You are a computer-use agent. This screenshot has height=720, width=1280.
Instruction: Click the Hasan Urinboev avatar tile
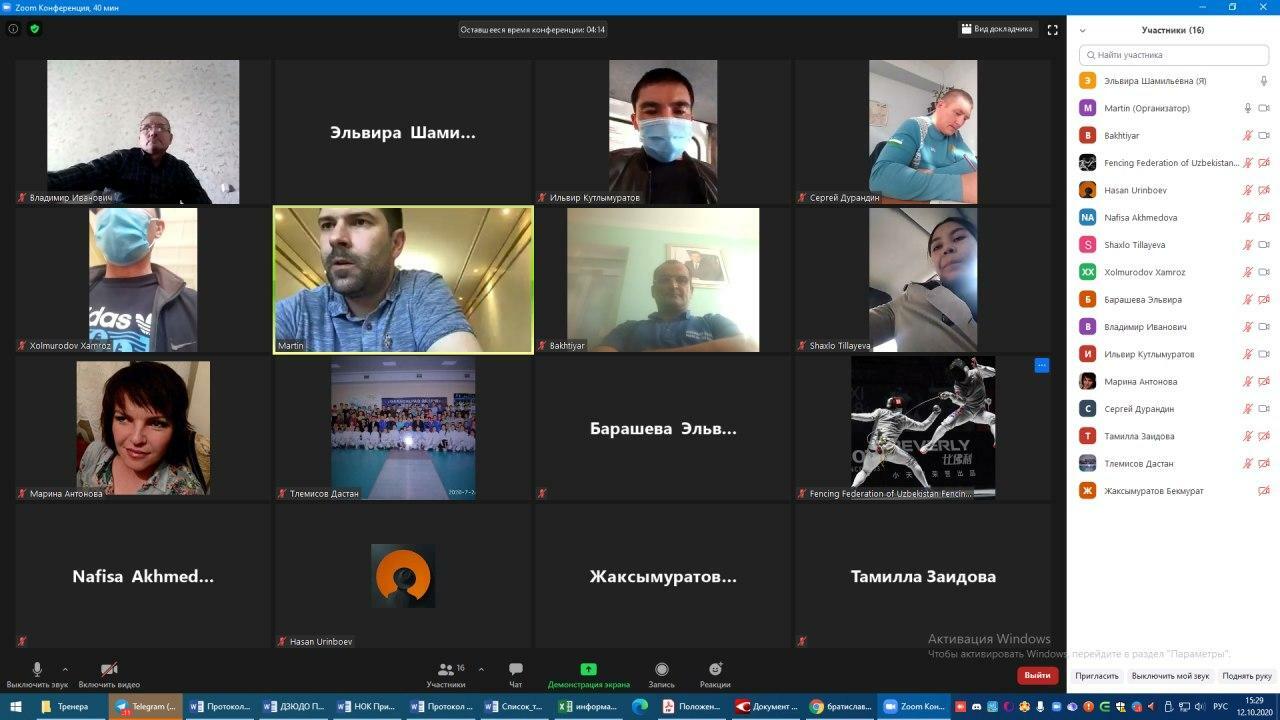[403, 576]
